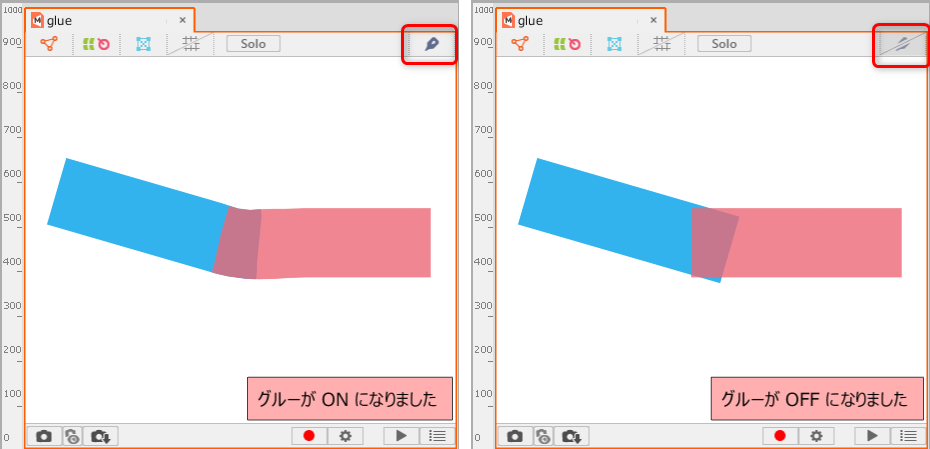
Task: Click the blue bounding box icon in left panel
Action: (x=144, y=44)
